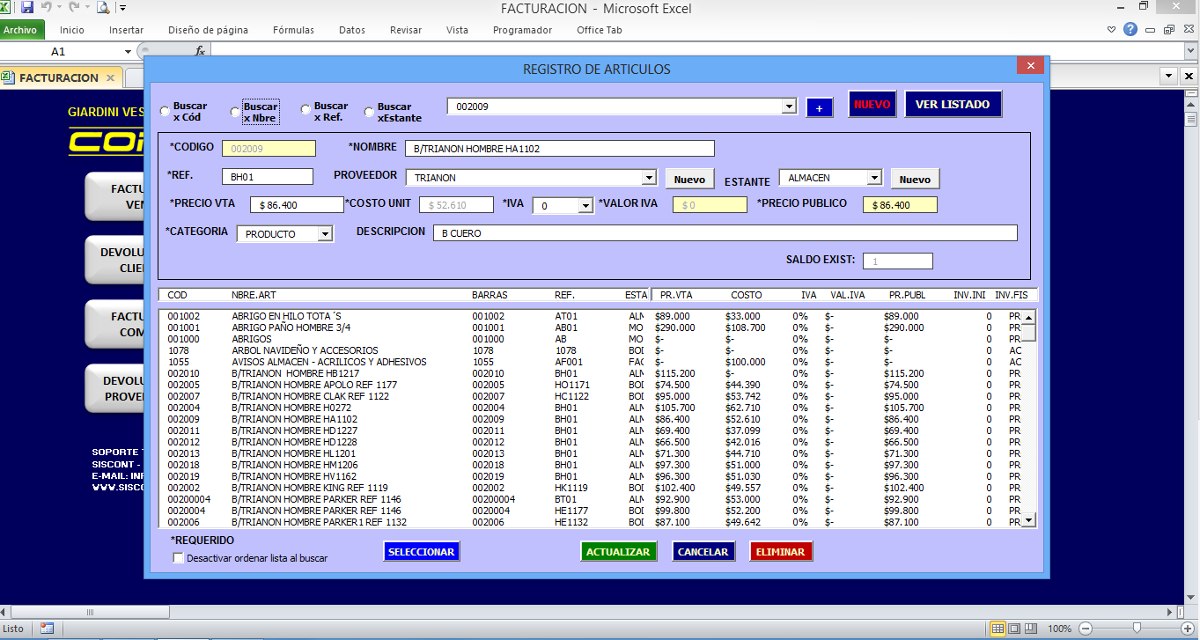This screenshot has height=640, width=1200.
Task: Click the NOMBRE input field
Action: point(559,149)
